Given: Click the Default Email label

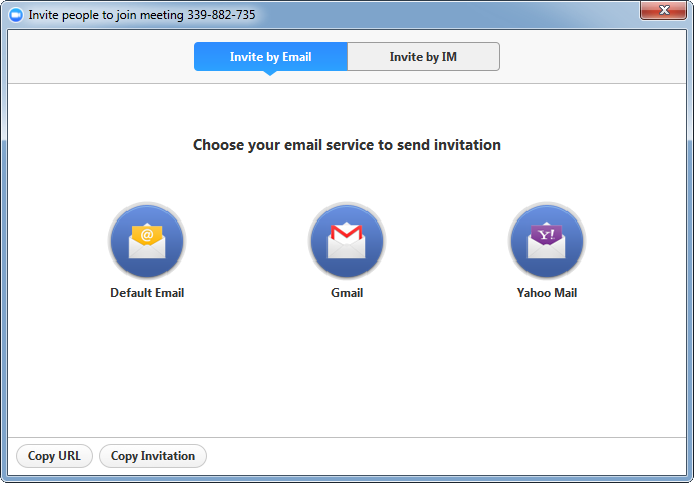Looking at the screenshot, I should (147, 293).
